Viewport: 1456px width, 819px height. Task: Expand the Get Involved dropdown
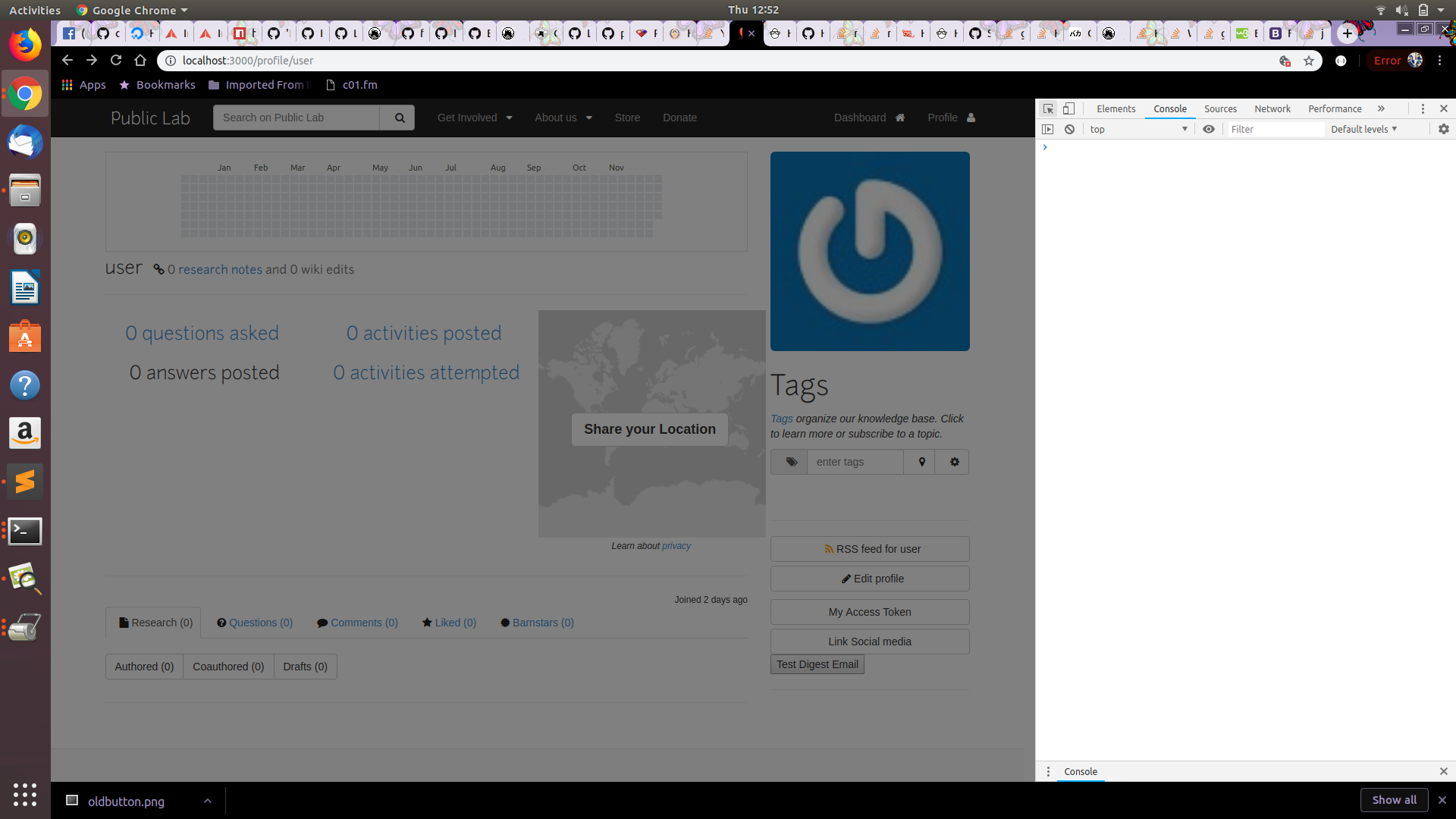coord(475,118)
